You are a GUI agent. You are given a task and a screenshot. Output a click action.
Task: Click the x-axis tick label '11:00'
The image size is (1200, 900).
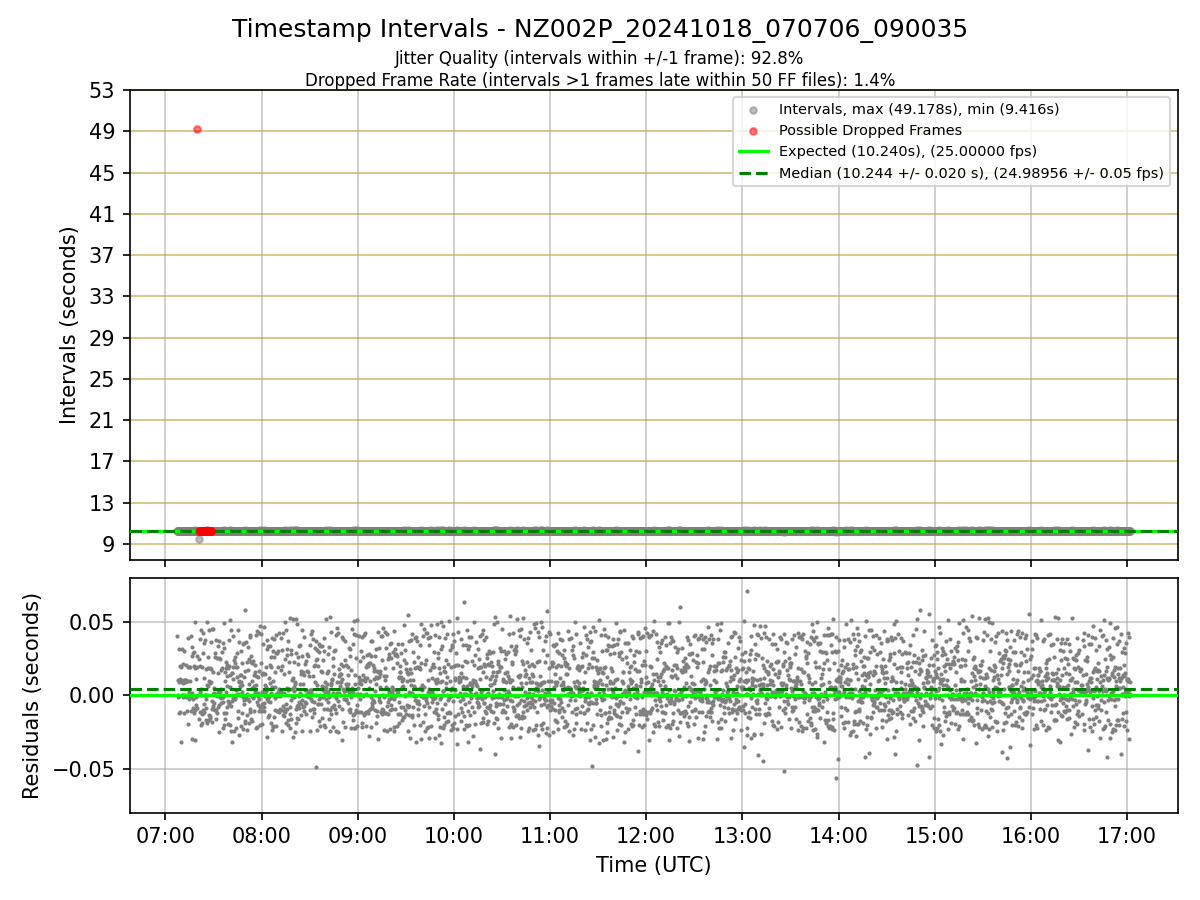[x=550, y=835]
